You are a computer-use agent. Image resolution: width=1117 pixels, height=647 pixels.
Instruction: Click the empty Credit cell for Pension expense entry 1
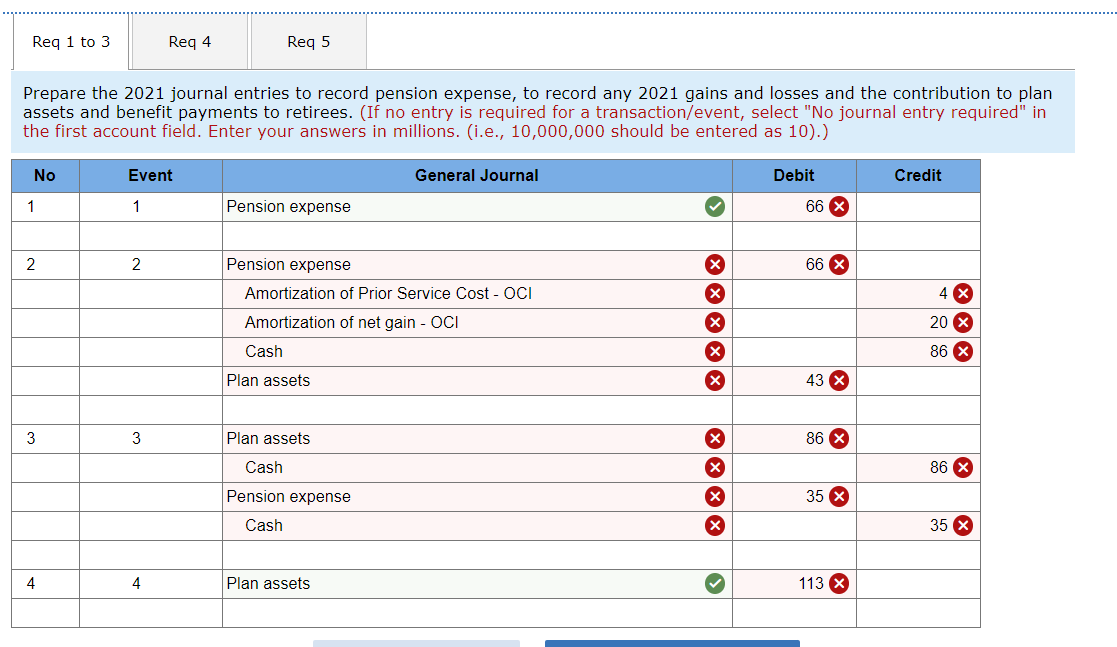917,206
